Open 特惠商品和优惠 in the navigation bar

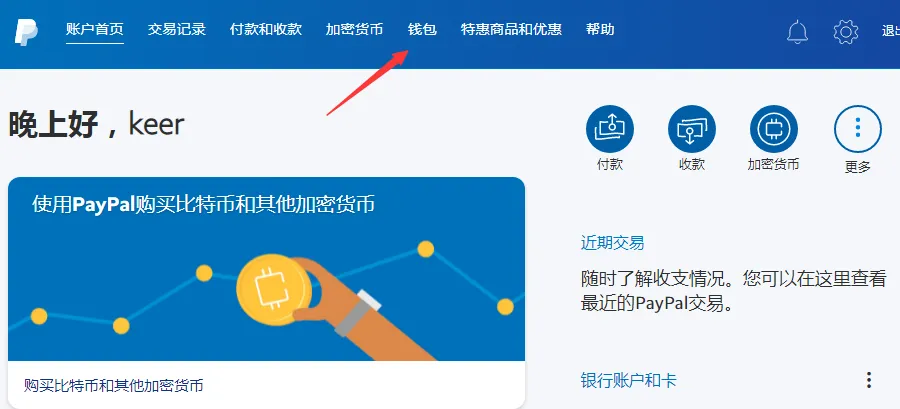click(x=511, y=29)
